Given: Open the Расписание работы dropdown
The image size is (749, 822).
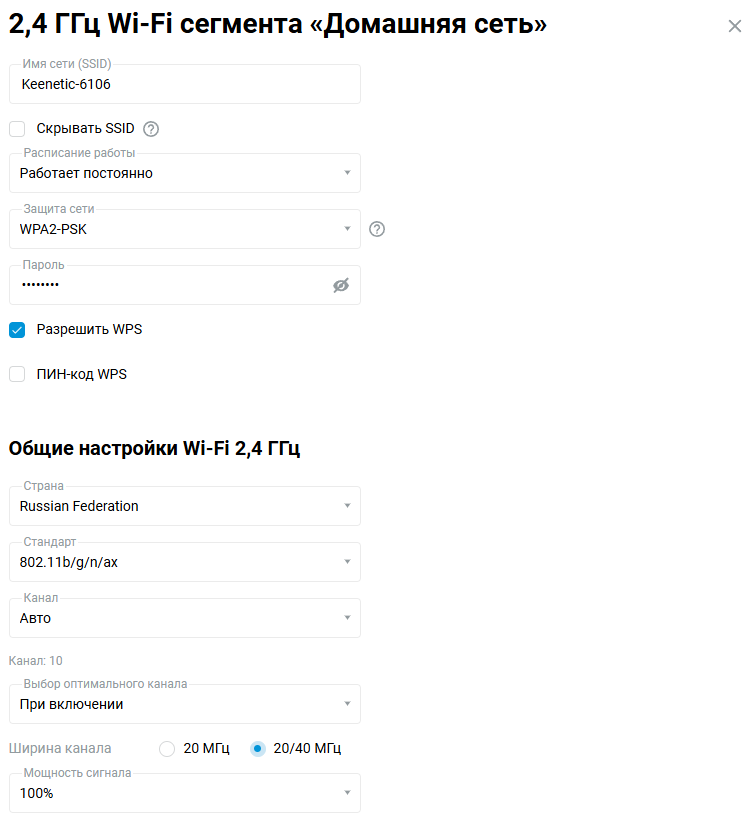Looking at the screenshot, I should pyautogui.click(x=185, y=173).
